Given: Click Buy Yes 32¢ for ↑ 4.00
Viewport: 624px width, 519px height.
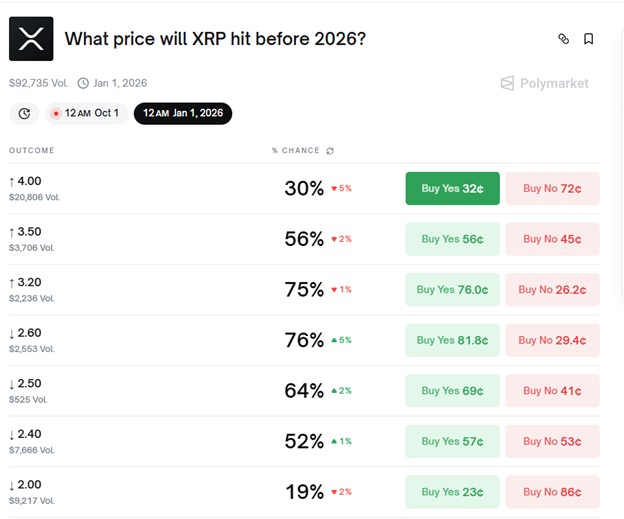Looking at the screenshot, I should coord(452,188).
